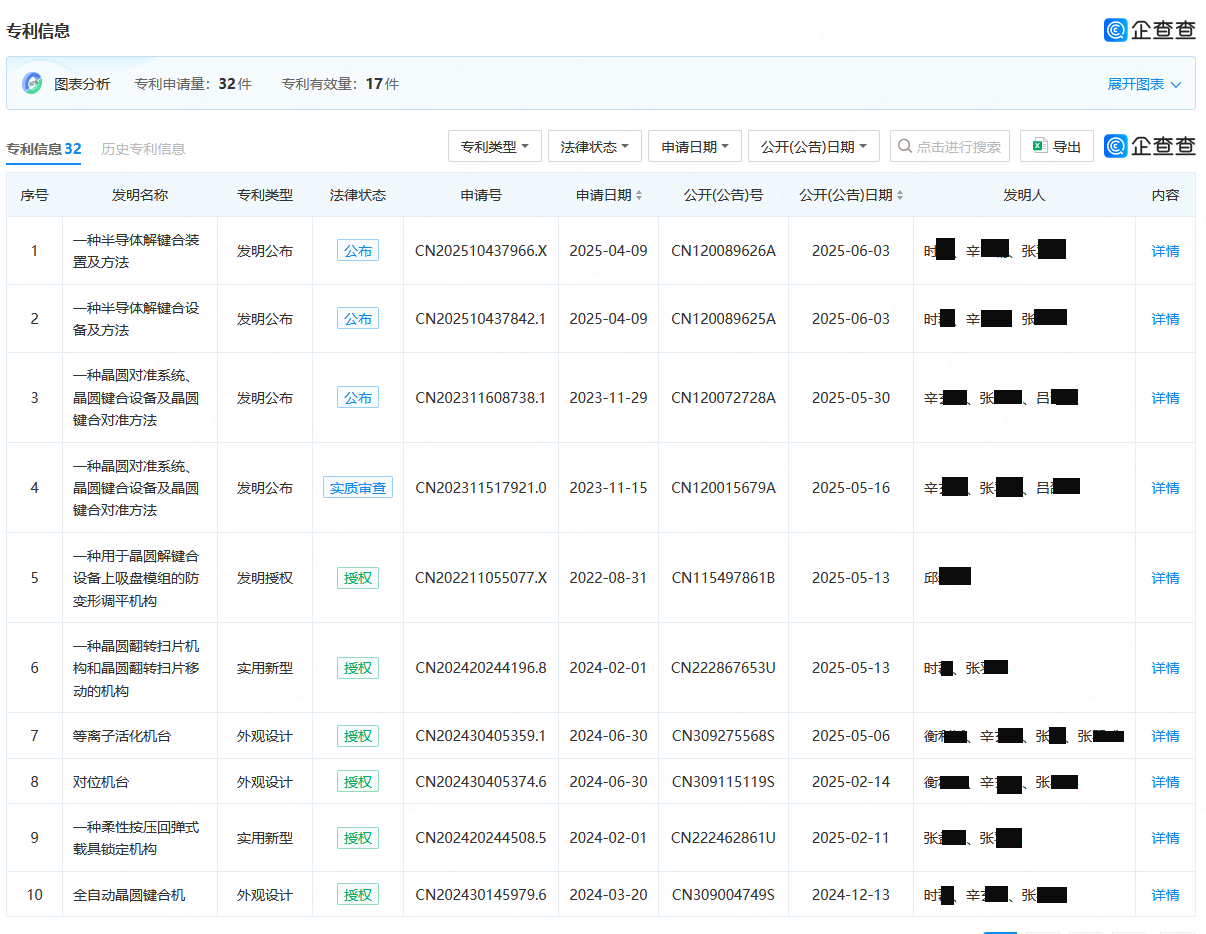The image size is (1206, 934).
Task: Click patent name 等离子活化机台
Action: pyautogui.click(x=122, y=736)
